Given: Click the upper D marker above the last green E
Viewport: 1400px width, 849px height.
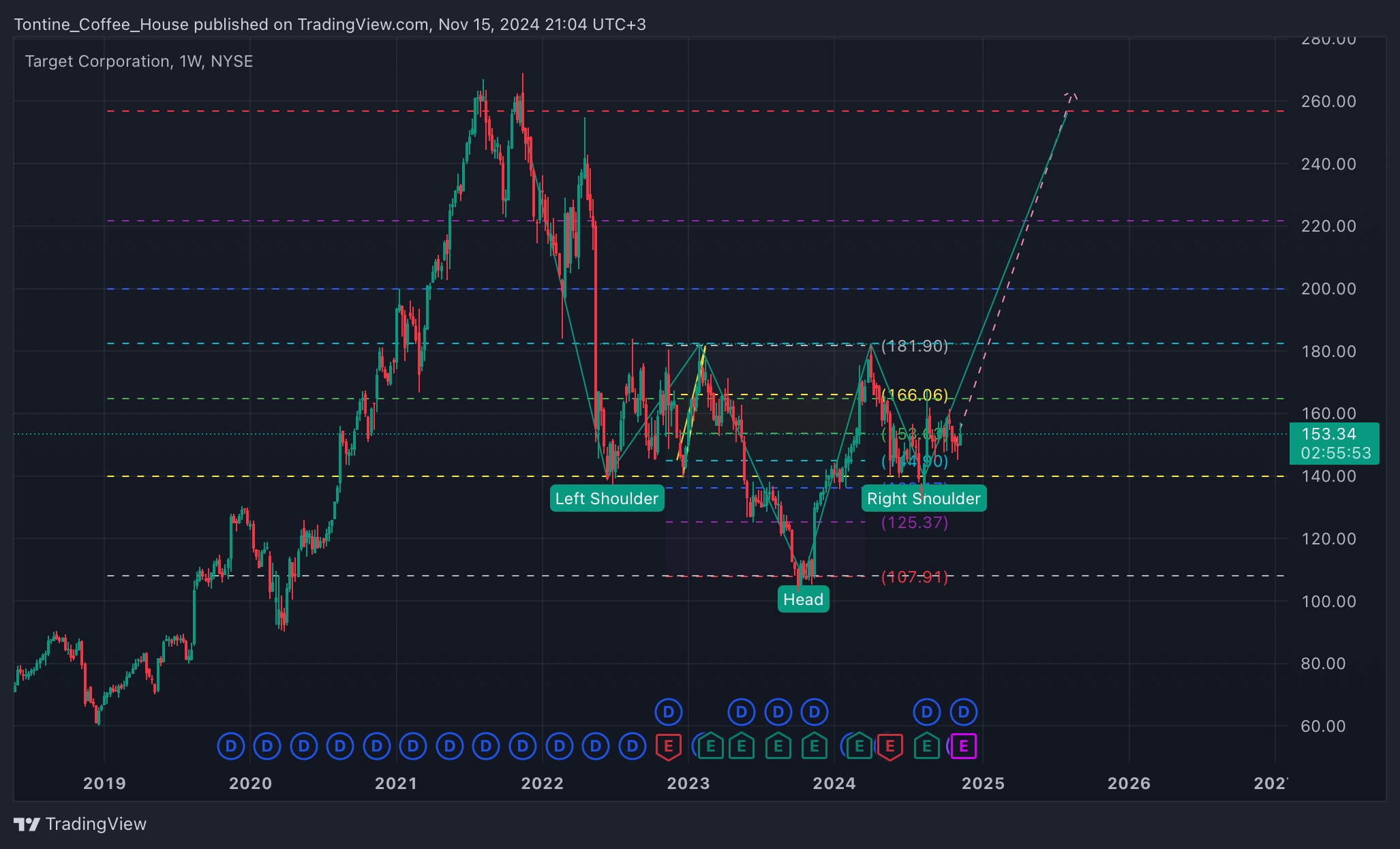Looking at the screenshot, I should [926, 712].
